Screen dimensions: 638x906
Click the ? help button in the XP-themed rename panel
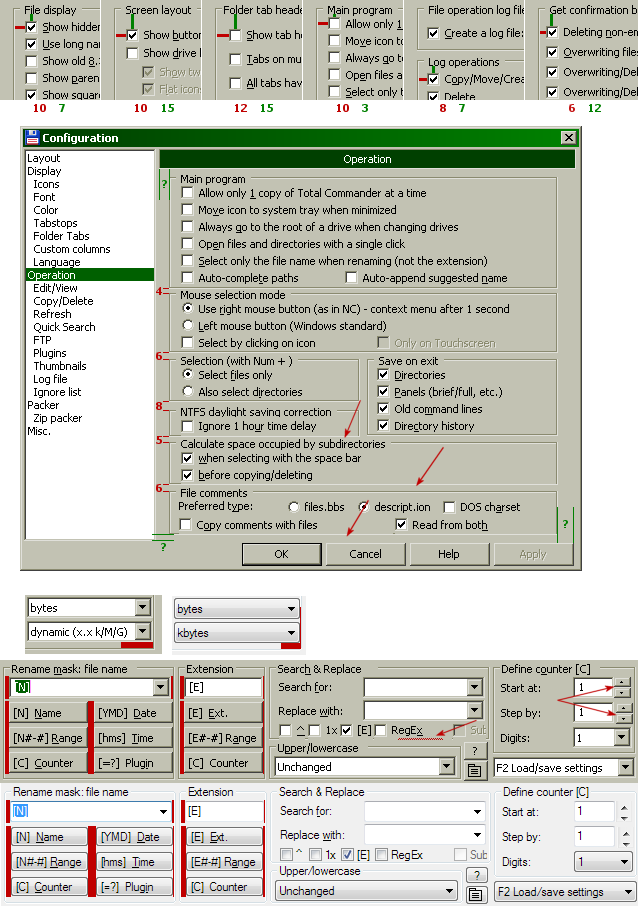click(x=476, y=875)
